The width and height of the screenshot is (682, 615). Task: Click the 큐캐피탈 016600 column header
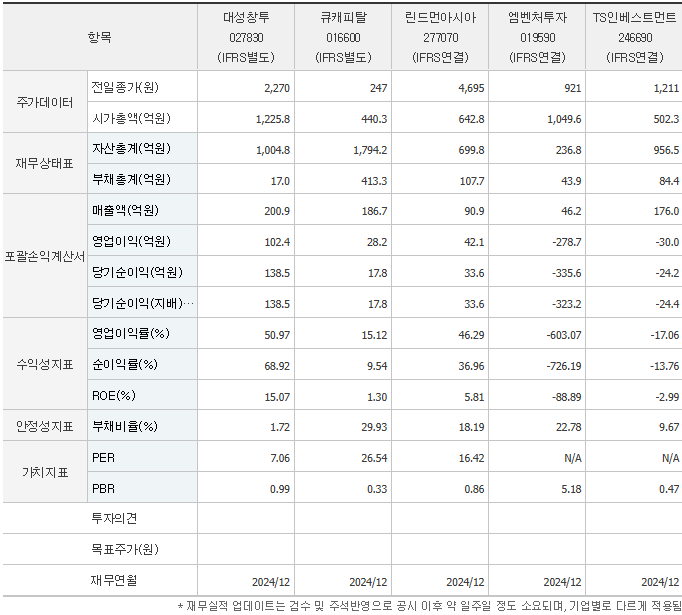pos(343,37)
